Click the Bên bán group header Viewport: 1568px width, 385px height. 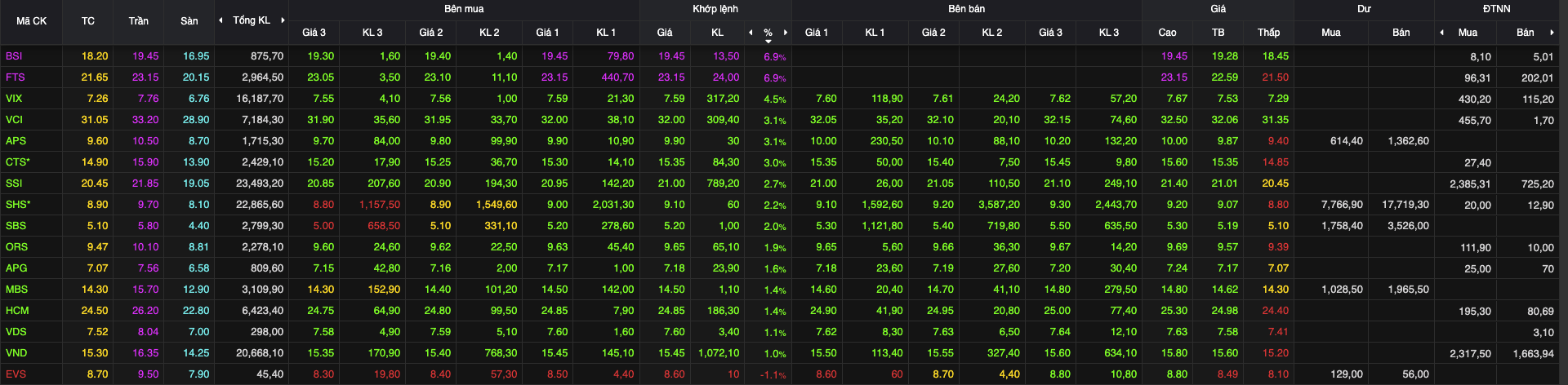click(x=967, y=9)
